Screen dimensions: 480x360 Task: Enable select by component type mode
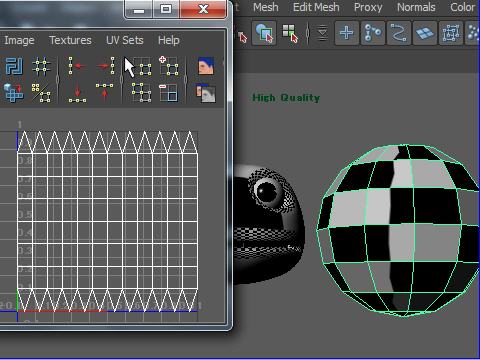click(x=290, y=33)
